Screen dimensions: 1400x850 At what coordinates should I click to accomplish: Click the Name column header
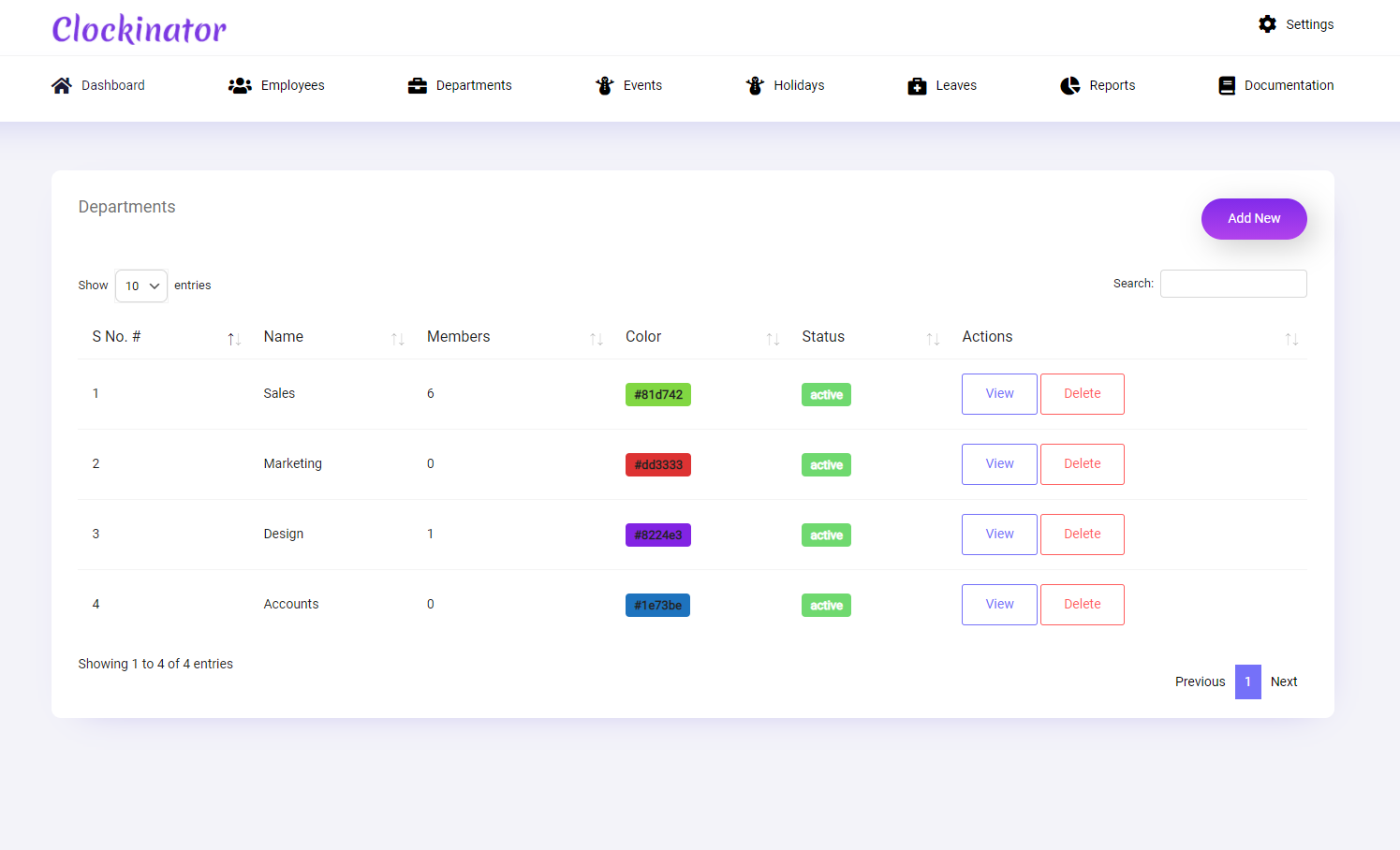[x=283, y=337]
